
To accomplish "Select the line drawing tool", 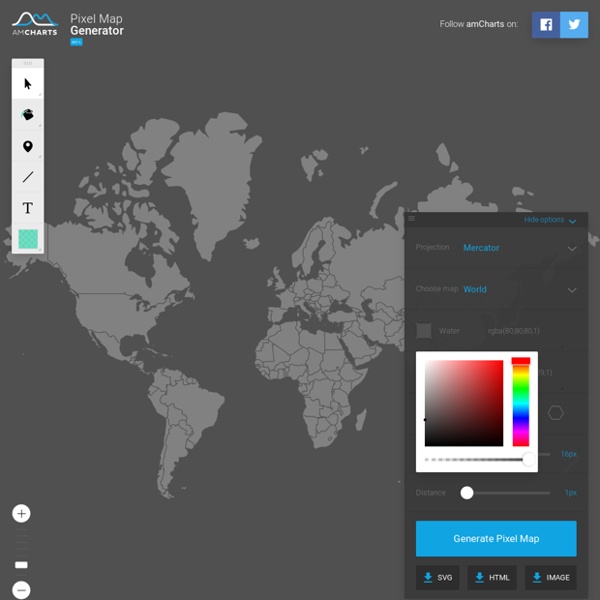I will [28, 177].
